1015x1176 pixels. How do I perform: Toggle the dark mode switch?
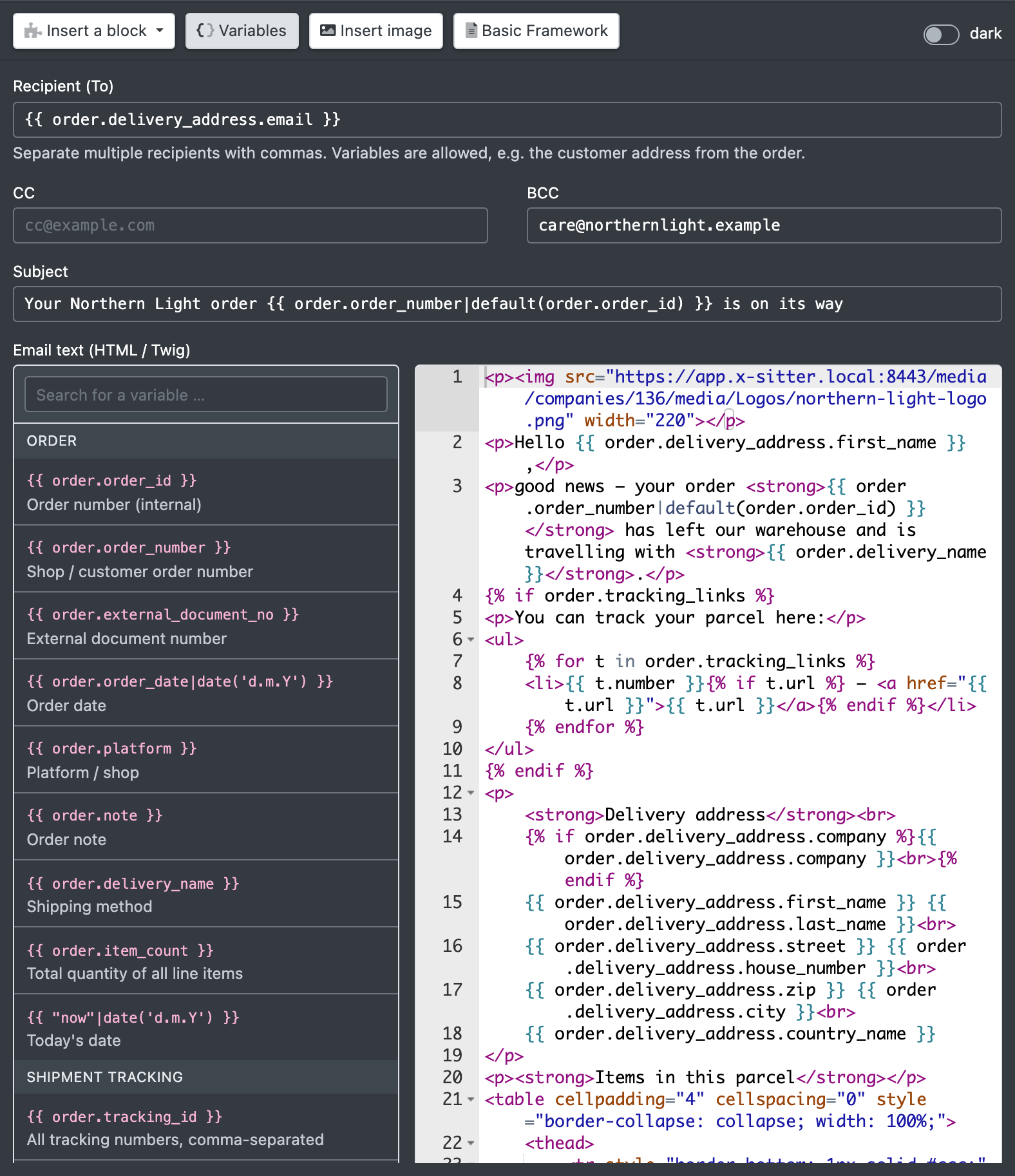pyautogui.click(x=941, y=34)
